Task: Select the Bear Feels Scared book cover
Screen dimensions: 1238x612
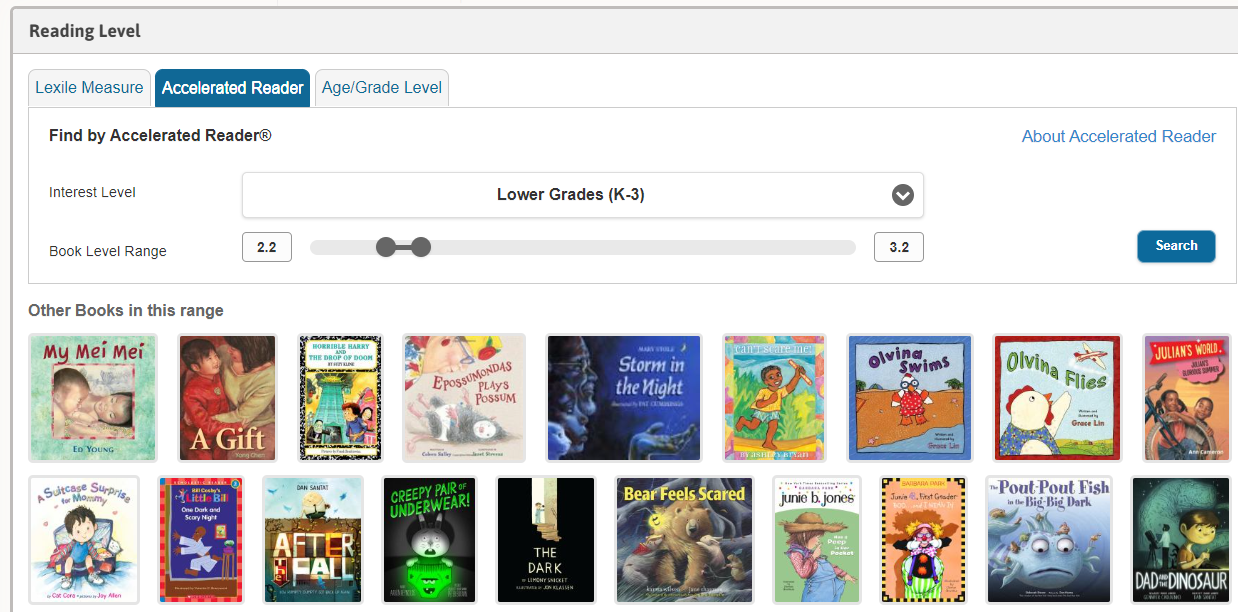Action: point(685,540)
